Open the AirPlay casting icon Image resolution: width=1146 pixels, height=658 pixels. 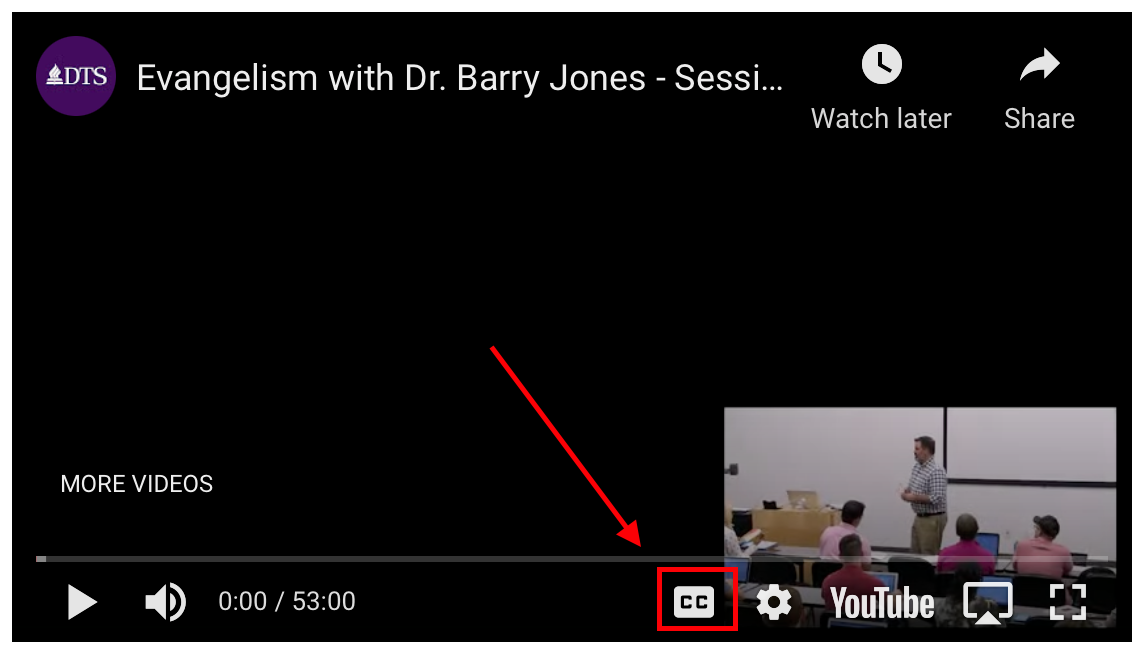click(987, 602)
